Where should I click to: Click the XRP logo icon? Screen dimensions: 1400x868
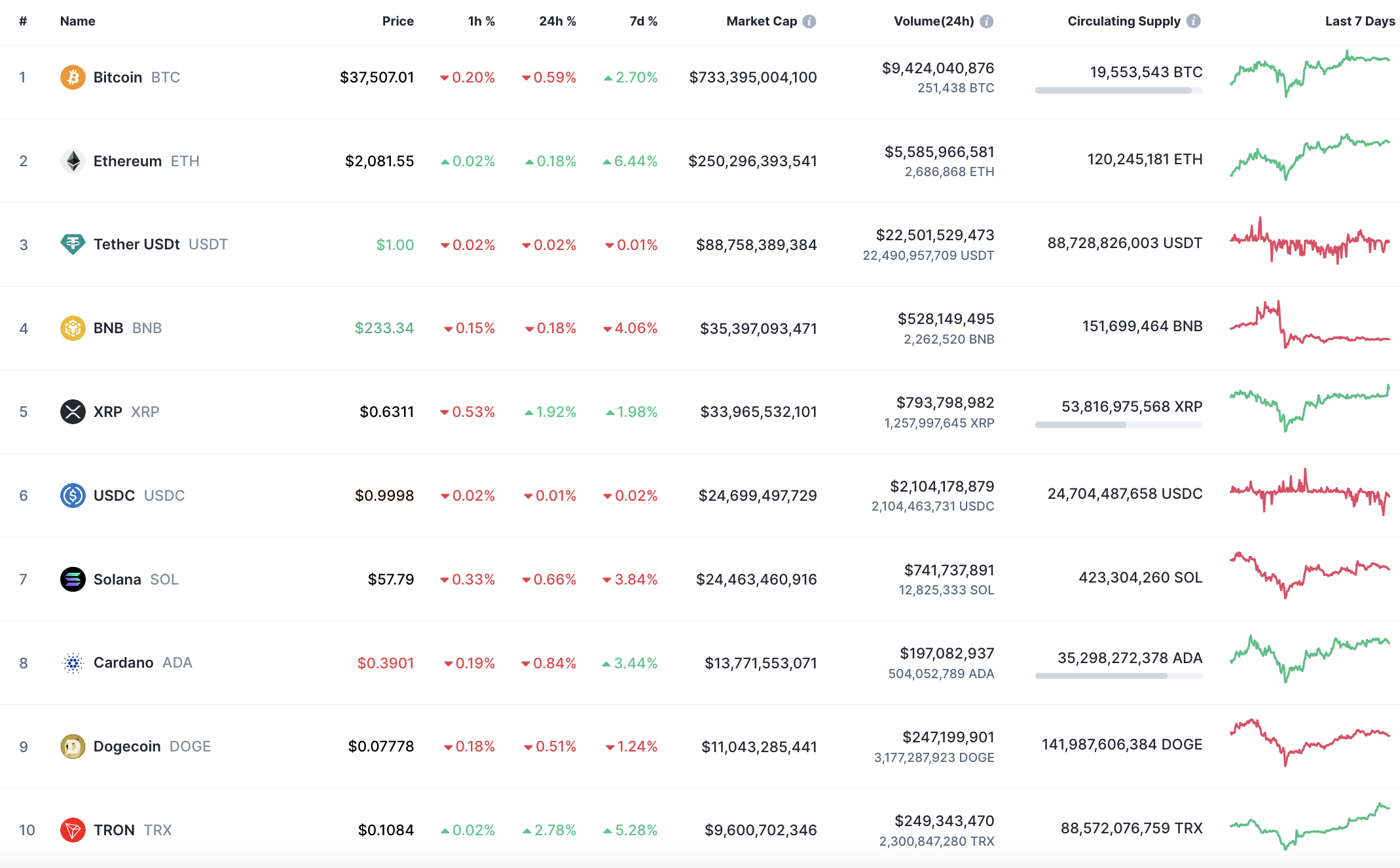(x=73, y=412)
